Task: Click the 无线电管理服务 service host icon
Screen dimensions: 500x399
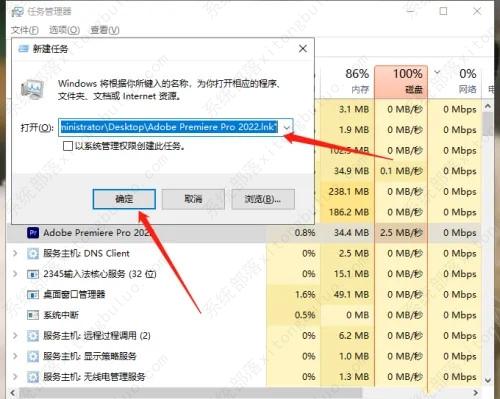Action: click(x=33, y=377)
